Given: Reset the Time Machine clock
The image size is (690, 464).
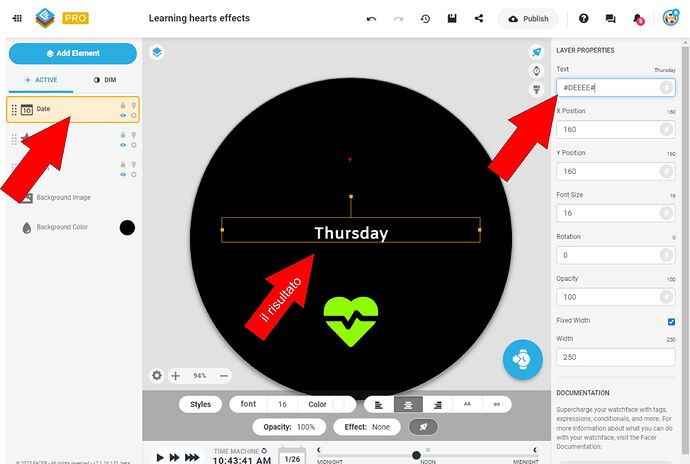Looking at the screenshot, I should click(264, 451).
